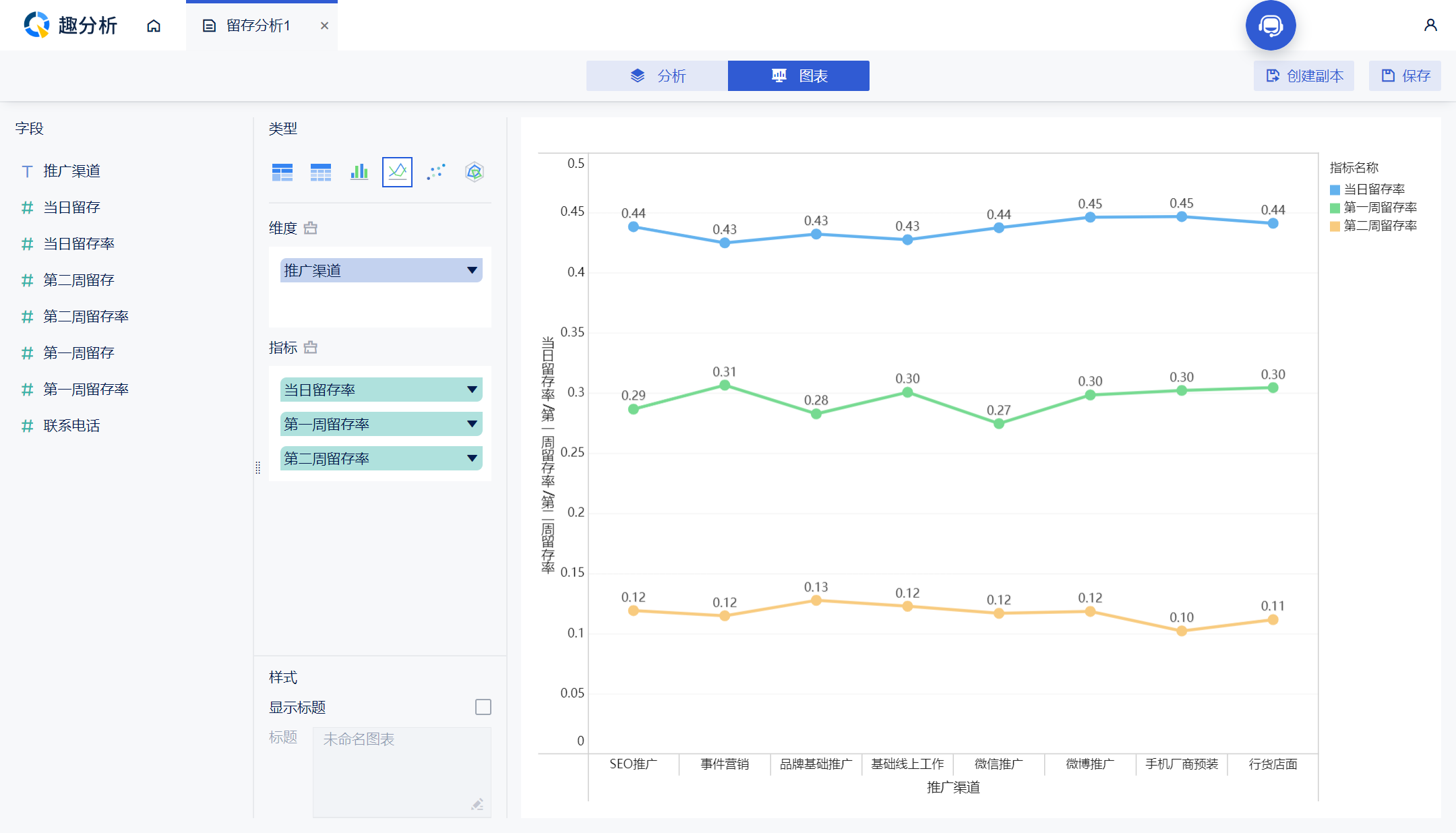Select the radar chart type icon
The width and height of the screenshot is (1456, 833).
click(x=475, y=173)
